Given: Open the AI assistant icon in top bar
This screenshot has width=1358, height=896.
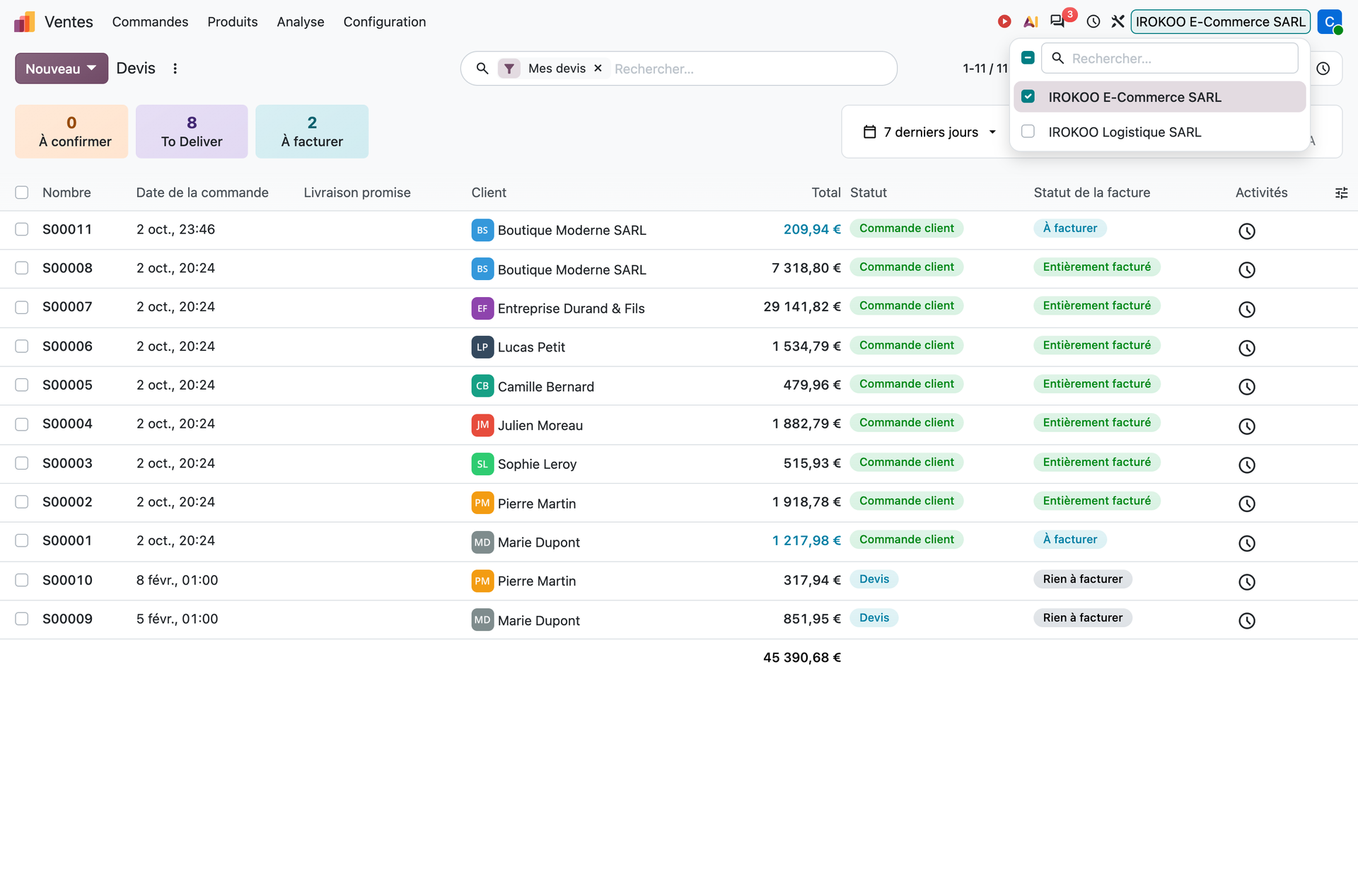Looking at the screenshot, I should coord(1031,22).
